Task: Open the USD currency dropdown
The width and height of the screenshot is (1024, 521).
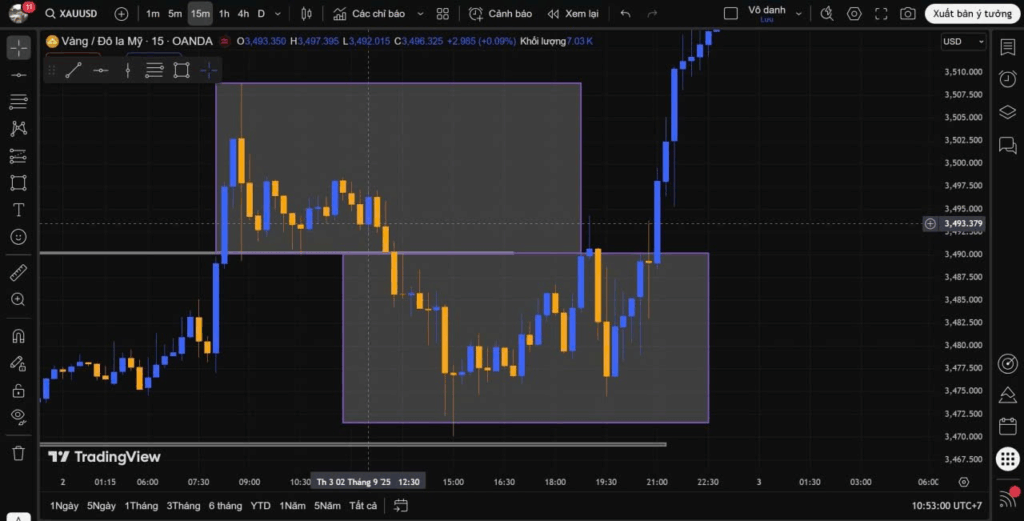Action: [963, 42]
